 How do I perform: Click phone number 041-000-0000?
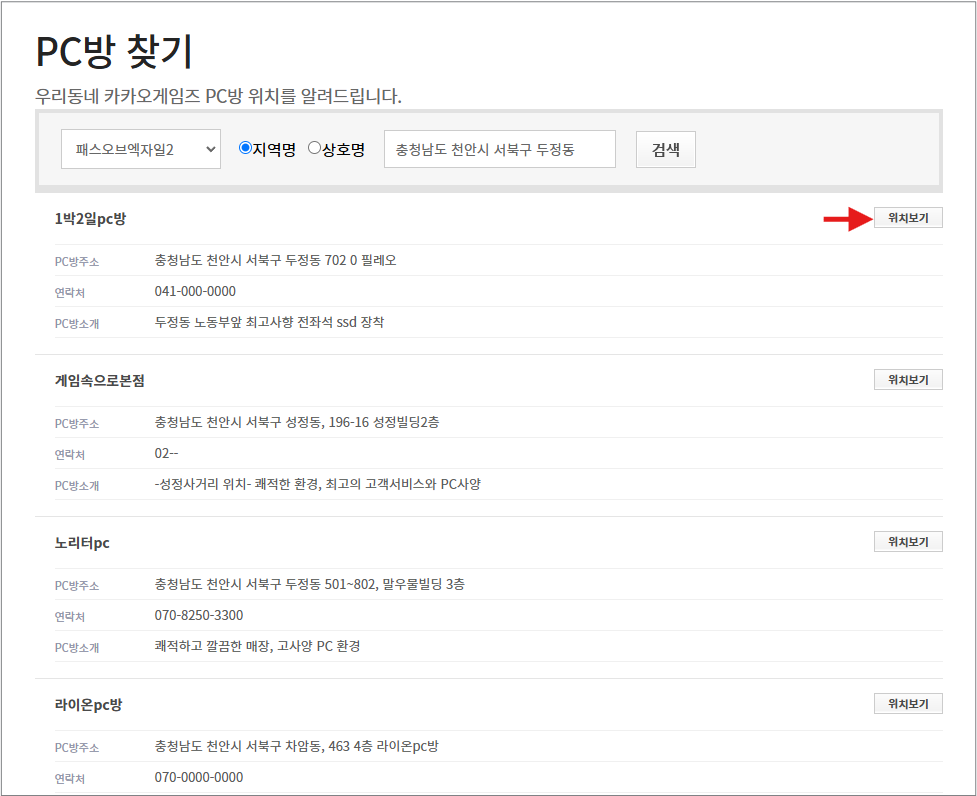point(195,291)
